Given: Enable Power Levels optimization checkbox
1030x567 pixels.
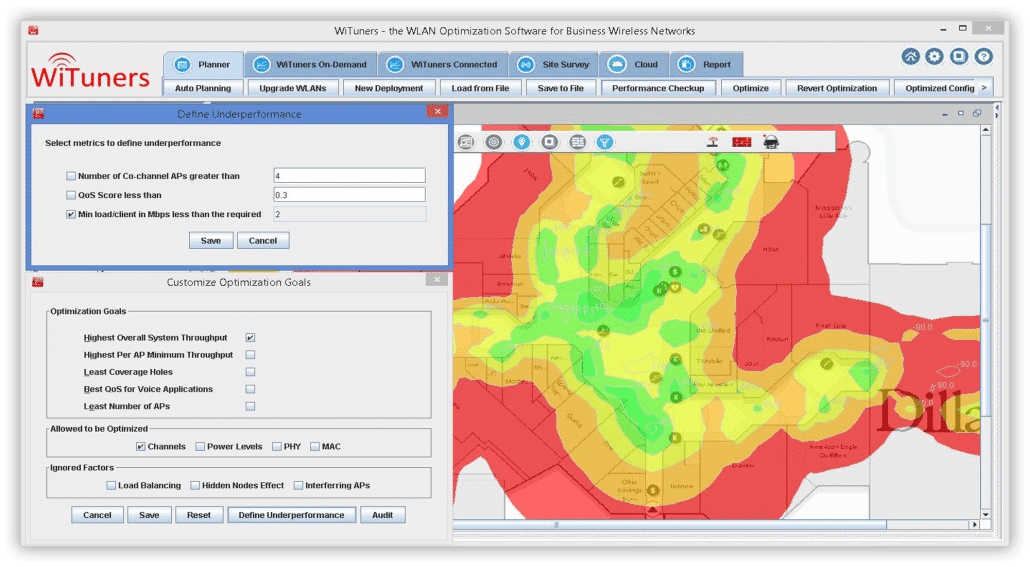Looking at the screenshot, I should [x=200, y=447].
